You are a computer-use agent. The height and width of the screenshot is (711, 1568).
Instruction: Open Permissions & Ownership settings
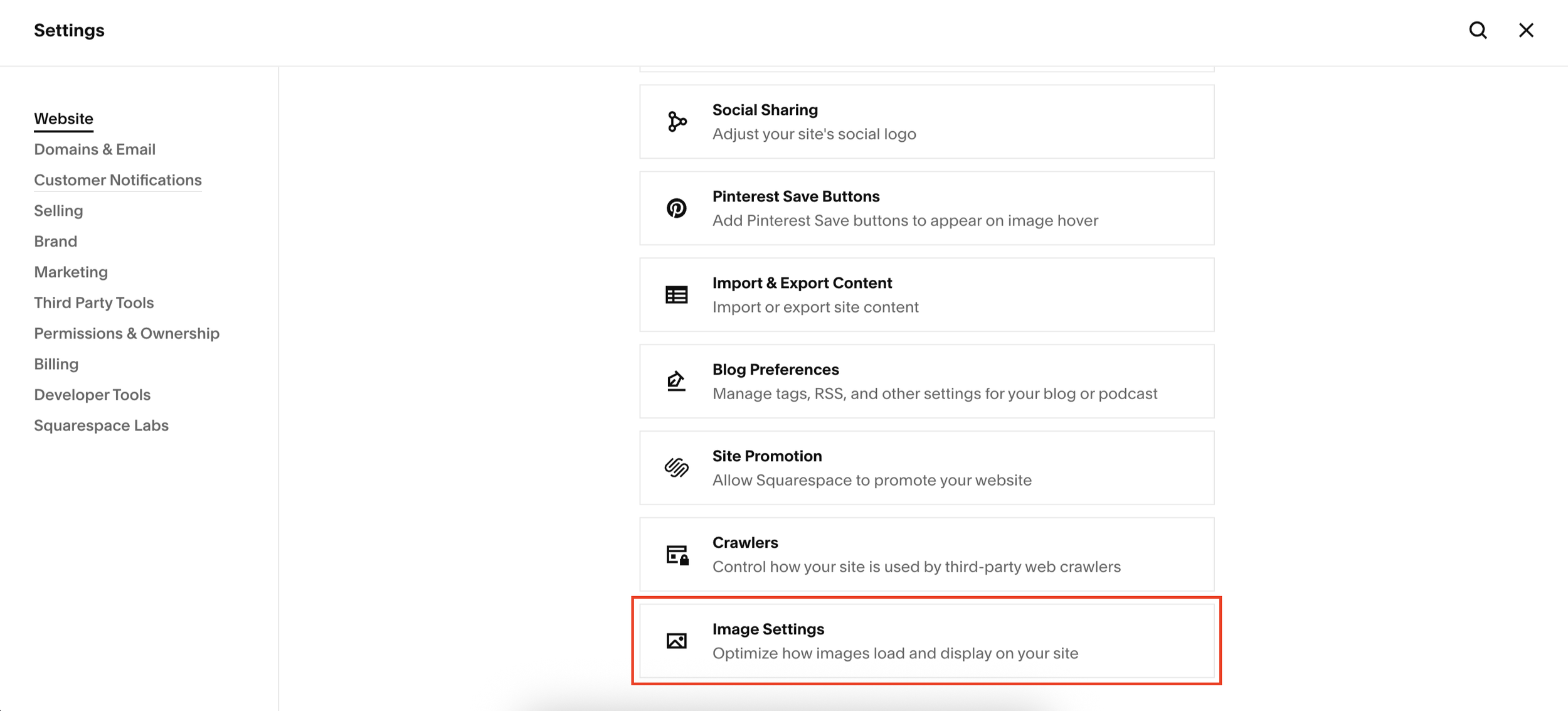127,333
